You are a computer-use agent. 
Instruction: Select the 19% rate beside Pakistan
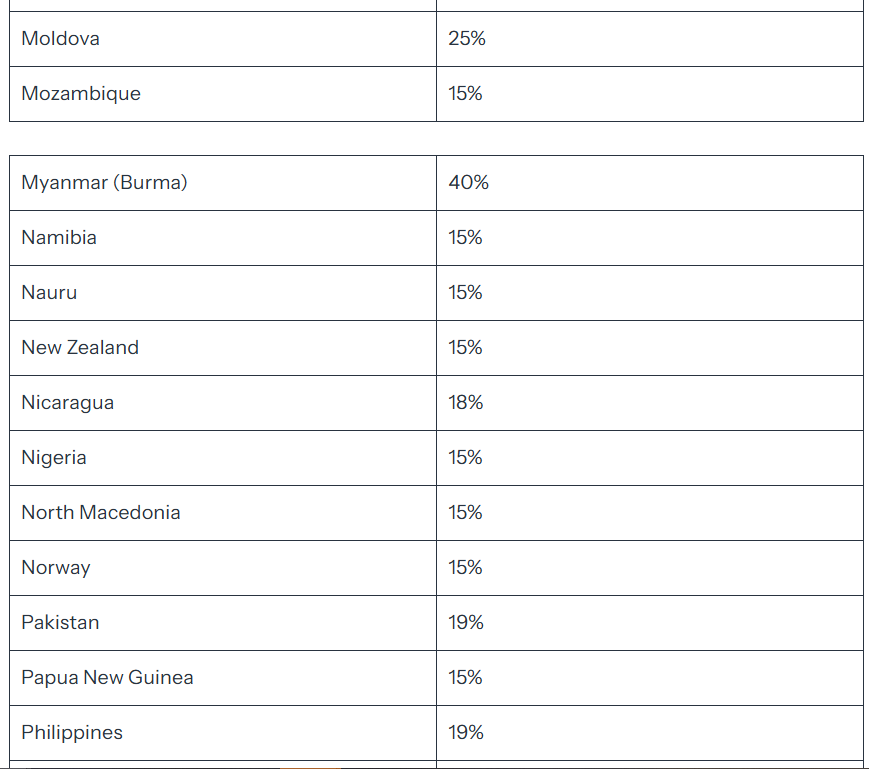coord(466,623)
